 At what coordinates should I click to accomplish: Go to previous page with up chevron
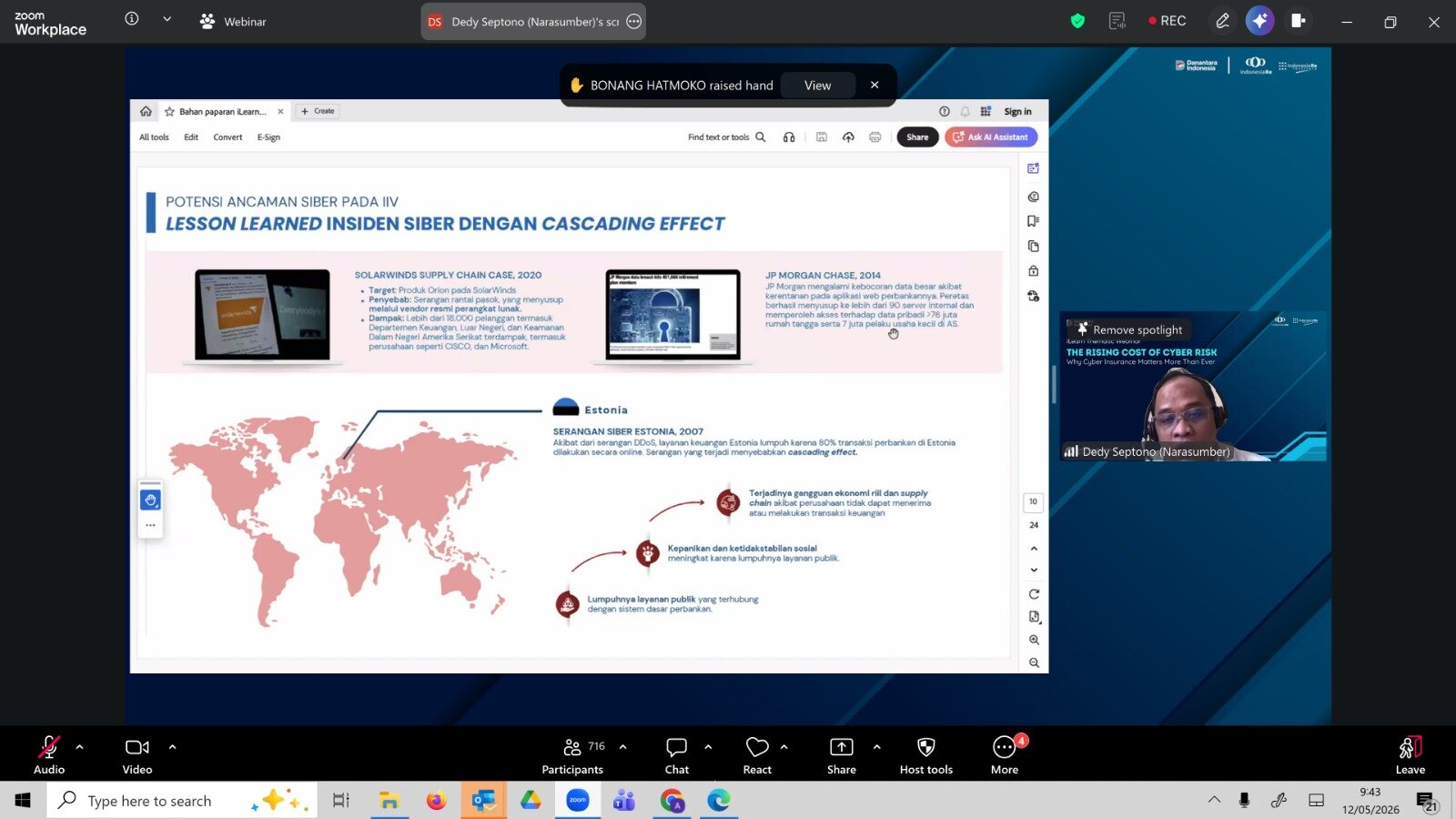coord(1034,549)
